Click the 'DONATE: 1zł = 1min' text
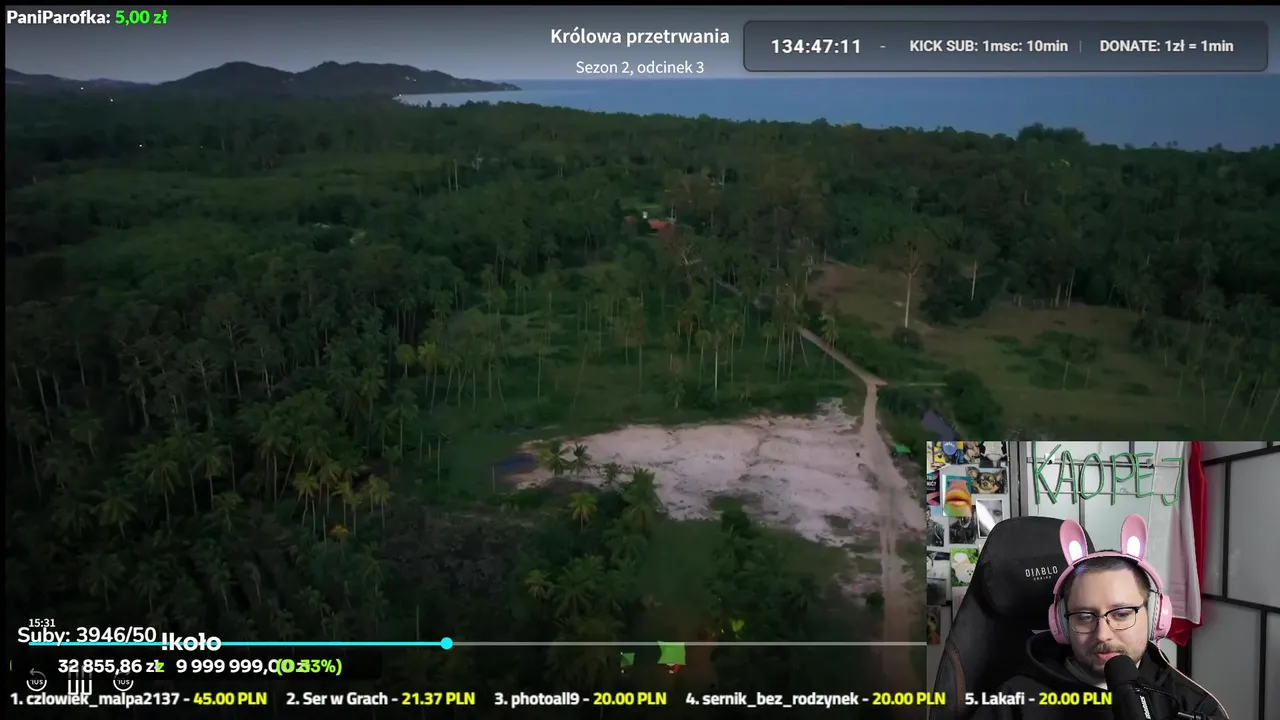Screen dimensions: 1280x720 coord(1166,46)
